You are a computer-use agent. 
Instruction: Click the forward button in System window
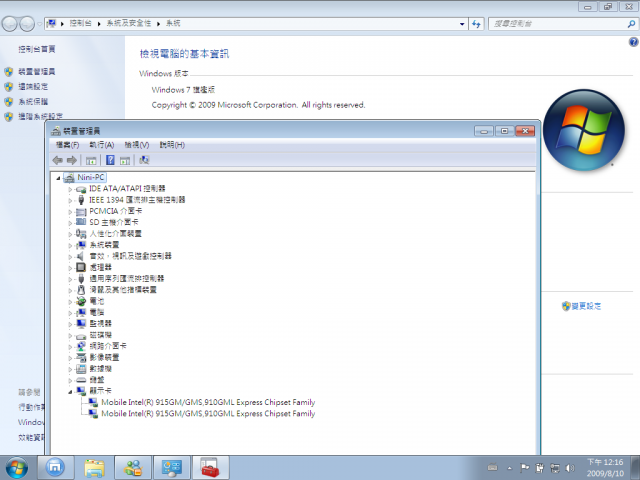point(27,24)
